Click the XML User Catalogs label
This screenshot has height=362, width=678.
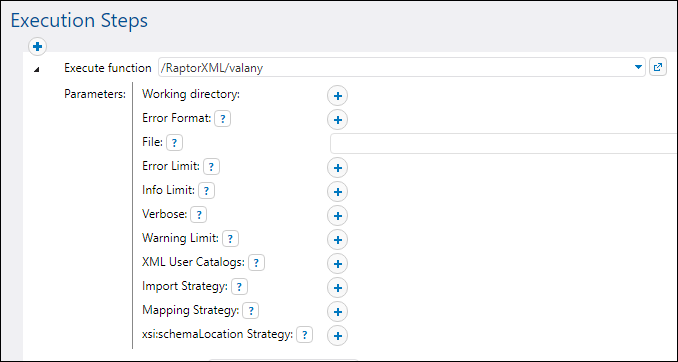[x=194, y=262]
